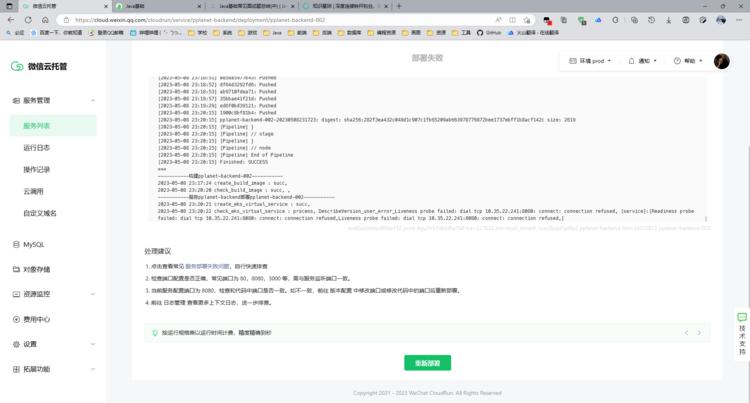Open browser settings and more menu
The height and width of the screenshot is (403, 750).
point(739,20)
